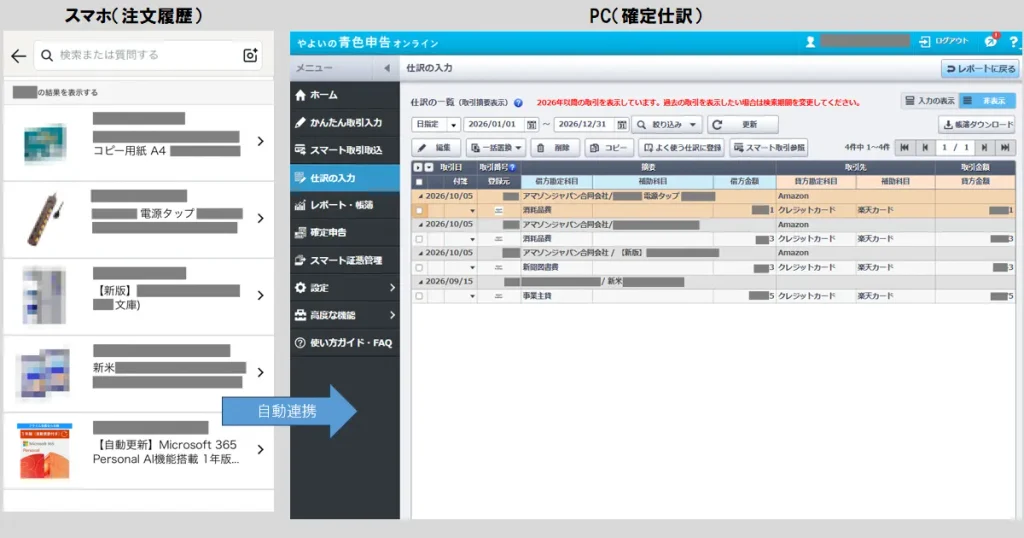Jump to last page of results

[1005, 148]
